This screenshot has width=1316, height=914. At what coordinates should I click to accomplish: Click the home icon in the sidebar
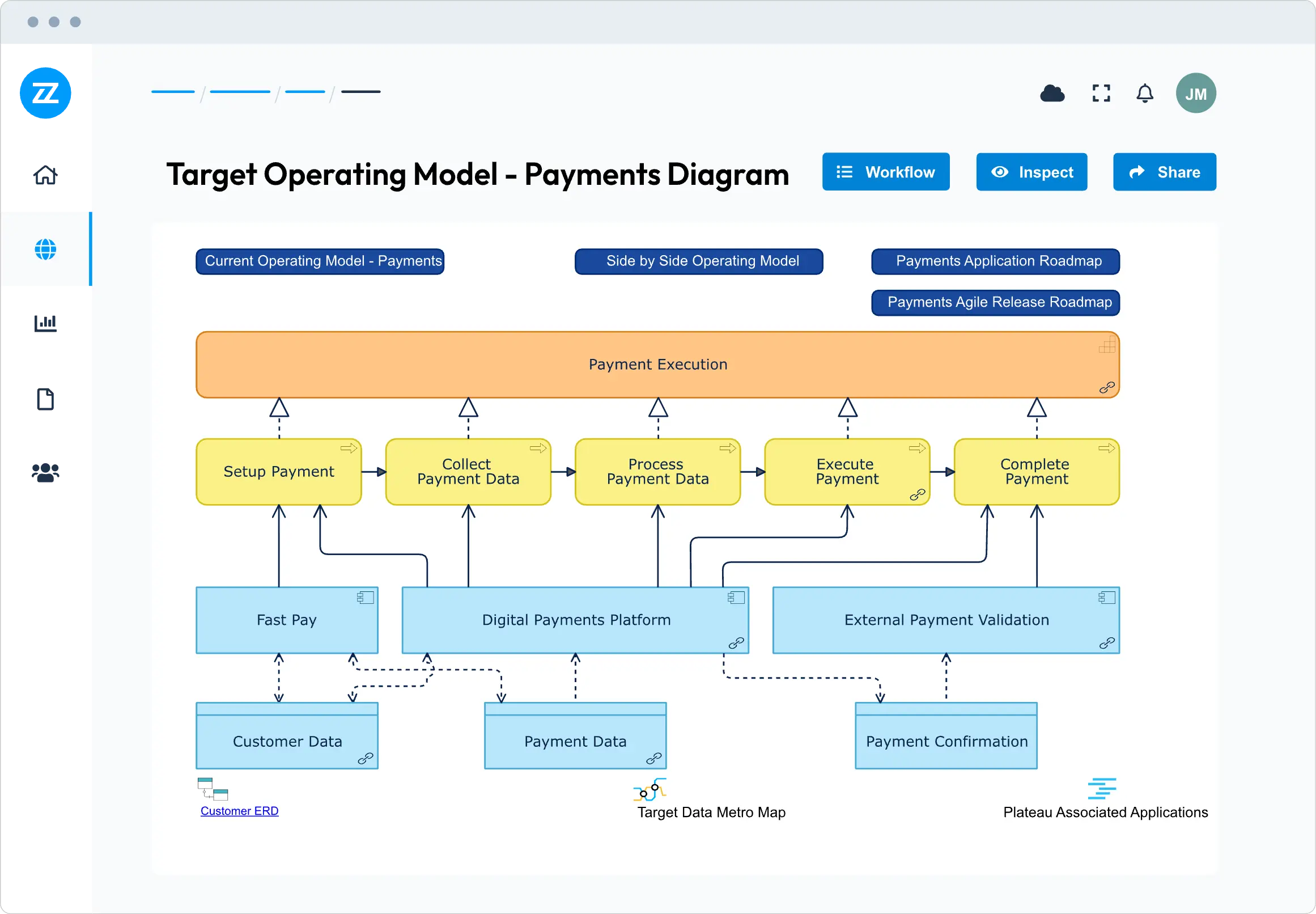[x=46, y=175]
